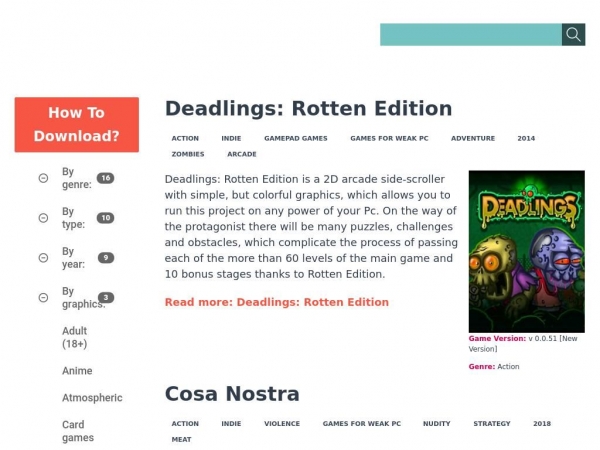Image resolution: width=600 pixels, height=450 pixels.
Task: Open the Atmospheric genre category
Action: (92, 398)
